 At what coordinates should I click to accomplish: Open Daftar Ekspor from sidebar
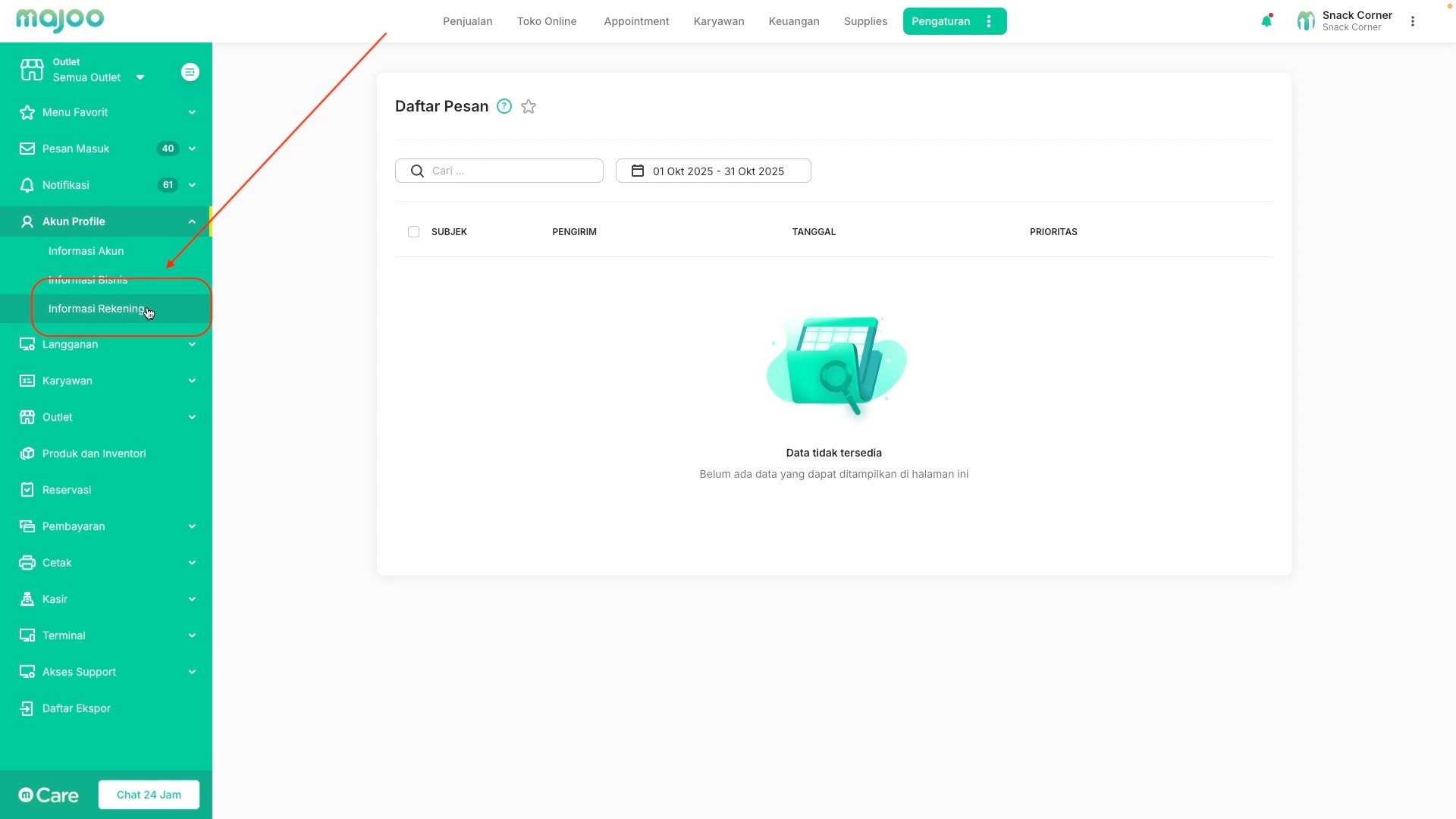76,708
